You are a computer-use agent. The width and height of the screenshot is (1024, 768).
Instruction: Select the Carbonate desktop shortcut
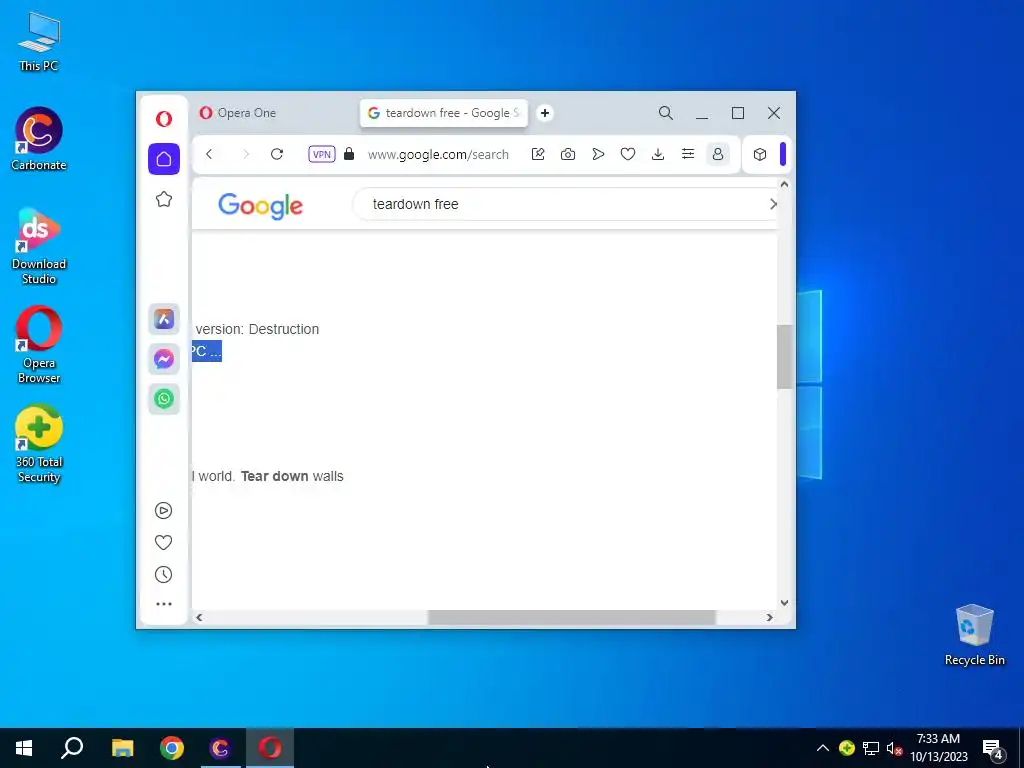39,139
